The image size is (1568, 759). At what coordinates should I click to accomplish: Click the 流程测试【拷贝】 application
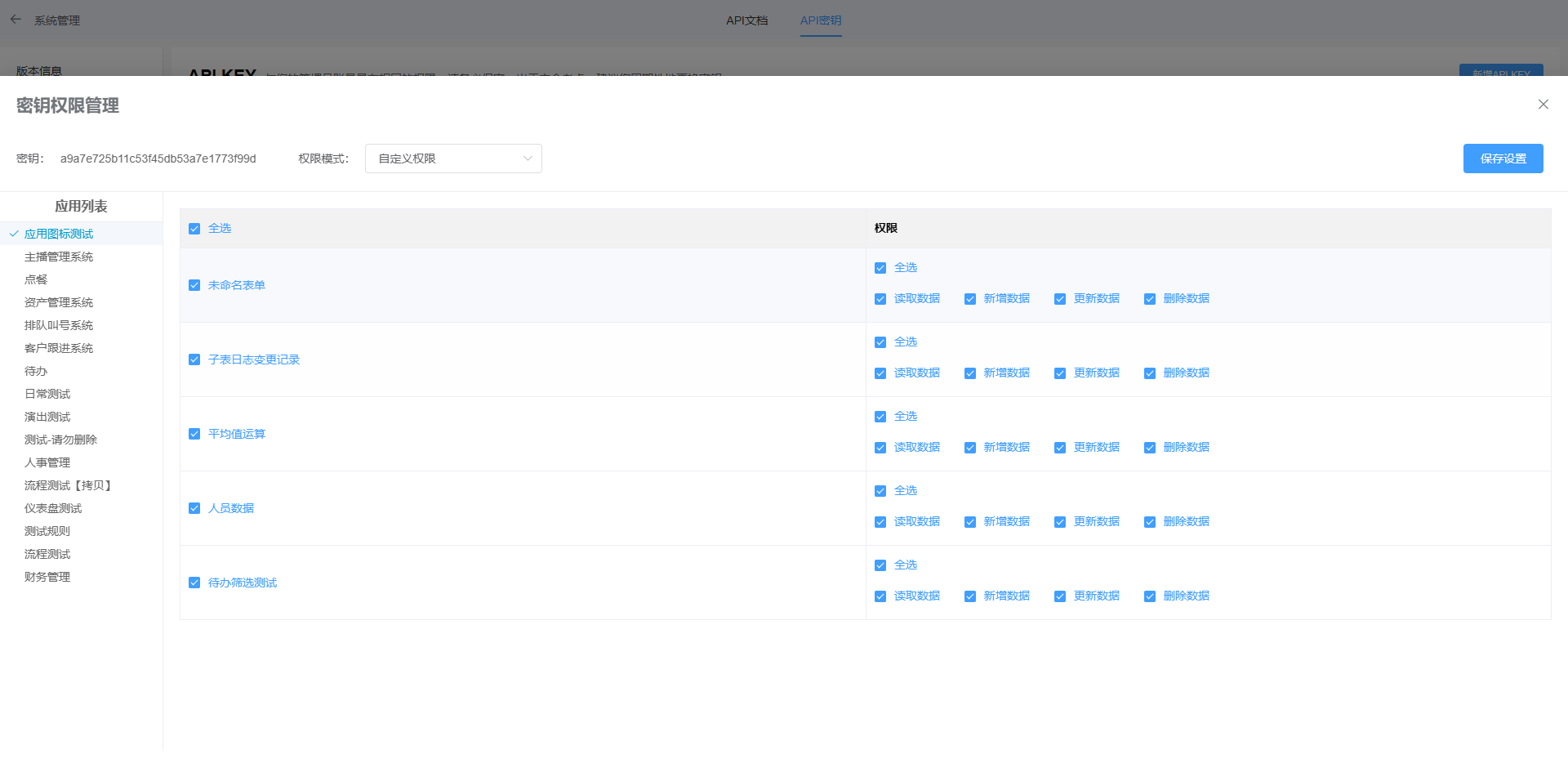click(x=69, y=485)
